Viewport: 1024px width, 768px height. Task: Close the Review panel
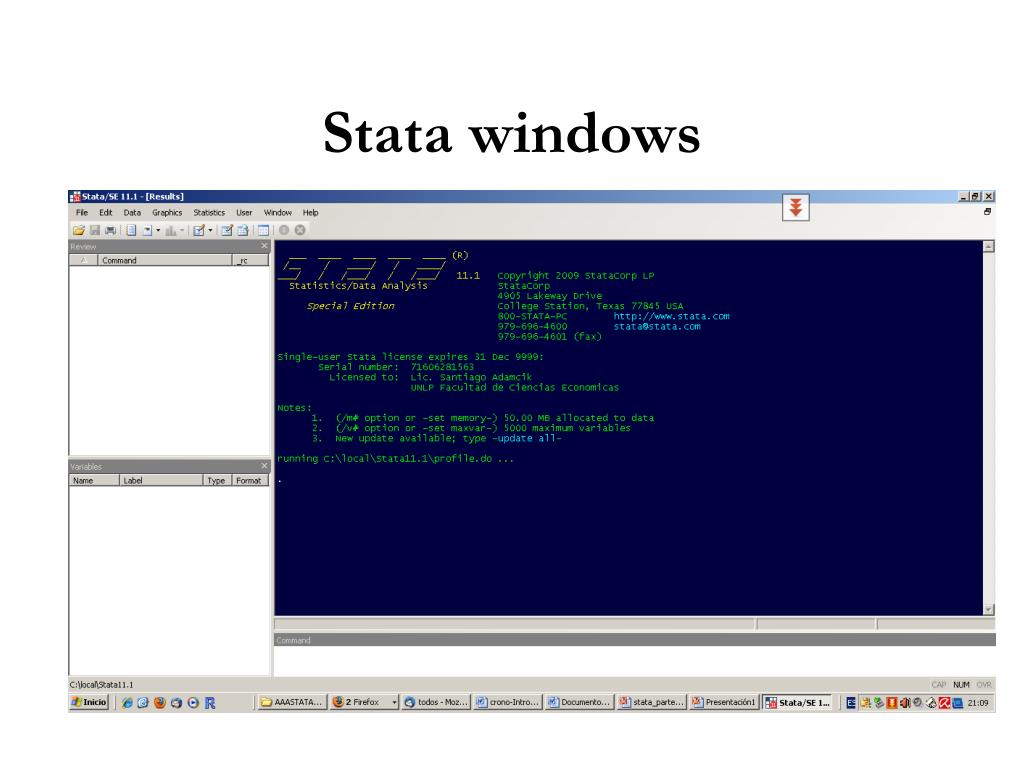click(x=264, y=246)
